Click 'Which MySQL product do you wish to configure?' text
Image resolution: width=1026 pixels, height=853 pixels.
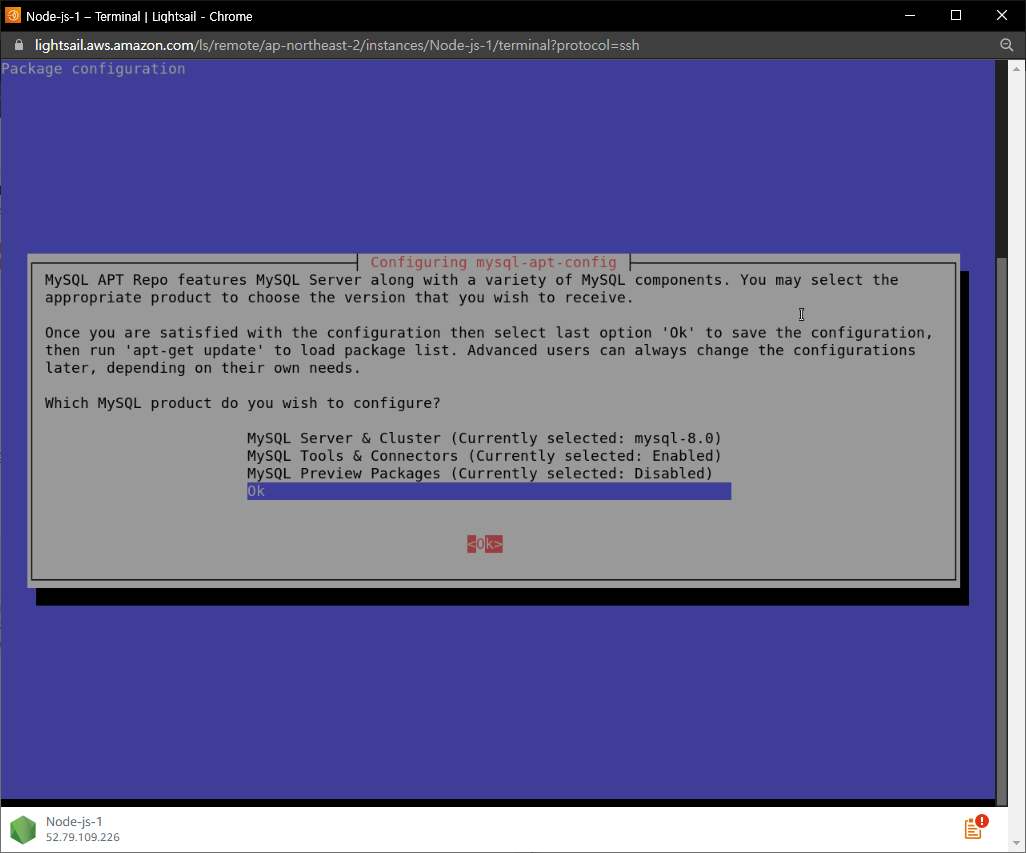(243, 403)
